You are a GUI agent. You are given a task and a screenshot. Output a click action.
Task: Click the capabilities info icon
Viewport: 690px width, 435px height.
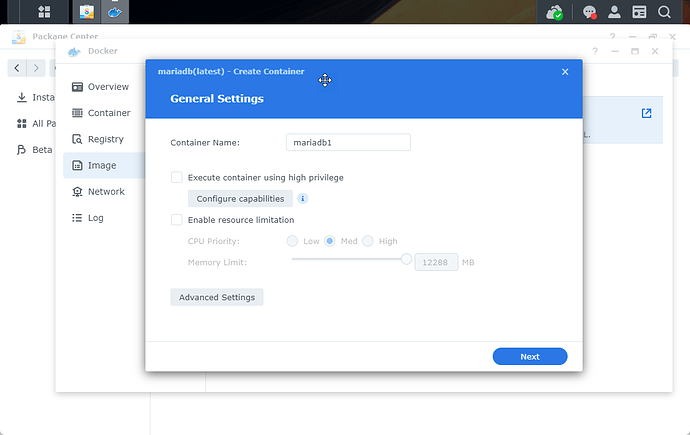pos(303,199)
